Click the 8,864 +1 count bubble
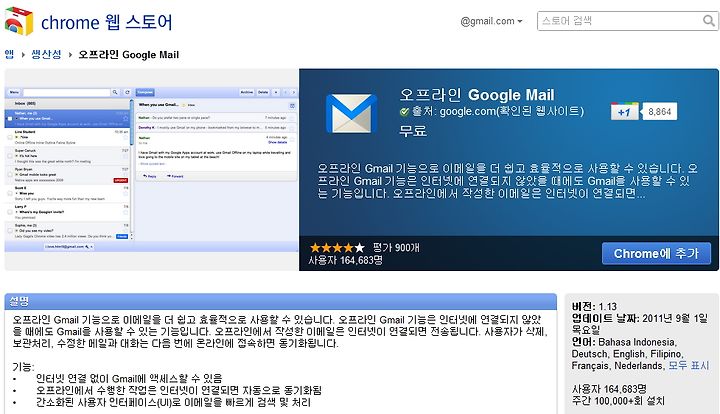720x414 pixels. (659, 112)
